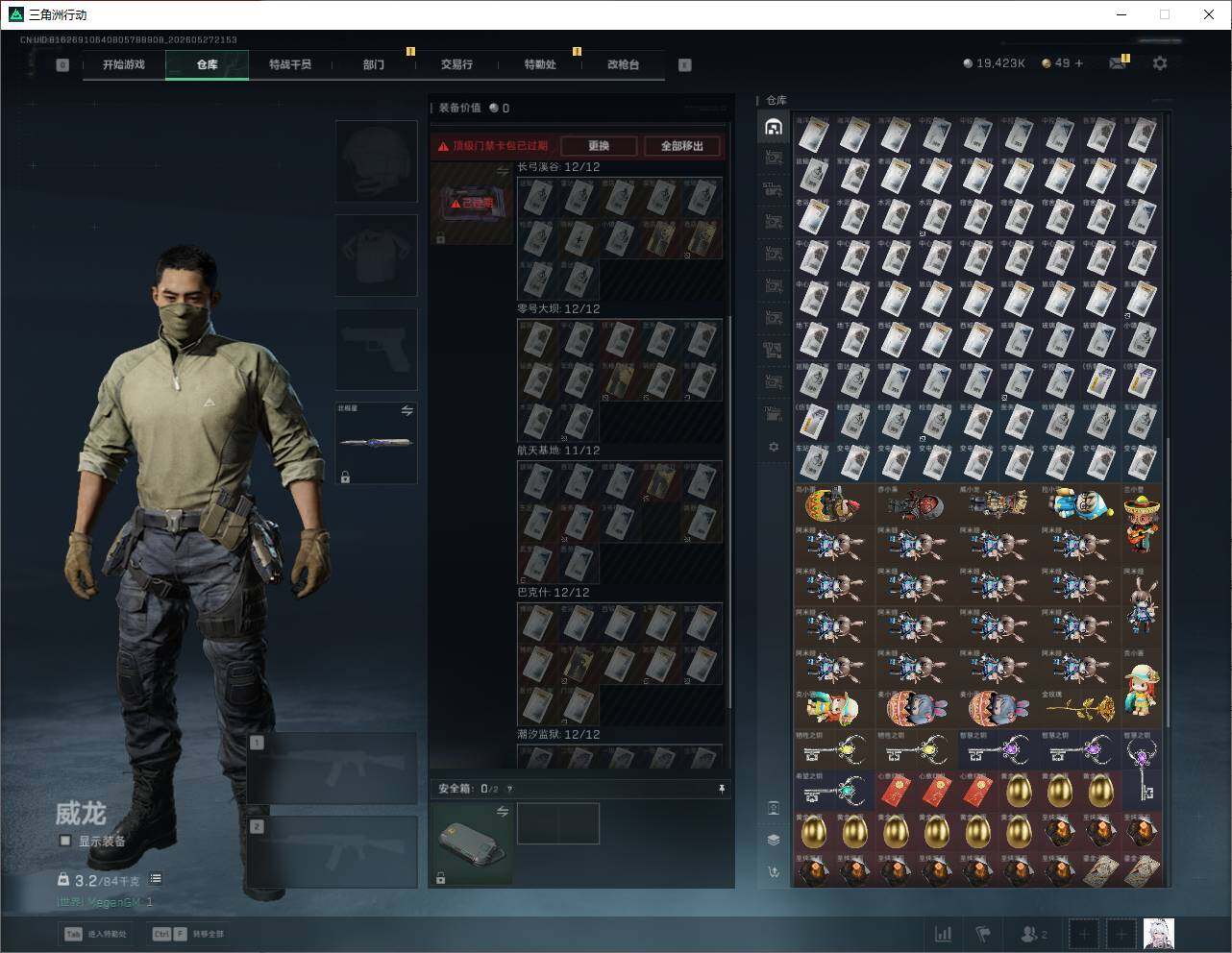Pin the safe box panel
Screen dimensions: 1232x953
tap(722, 789)
